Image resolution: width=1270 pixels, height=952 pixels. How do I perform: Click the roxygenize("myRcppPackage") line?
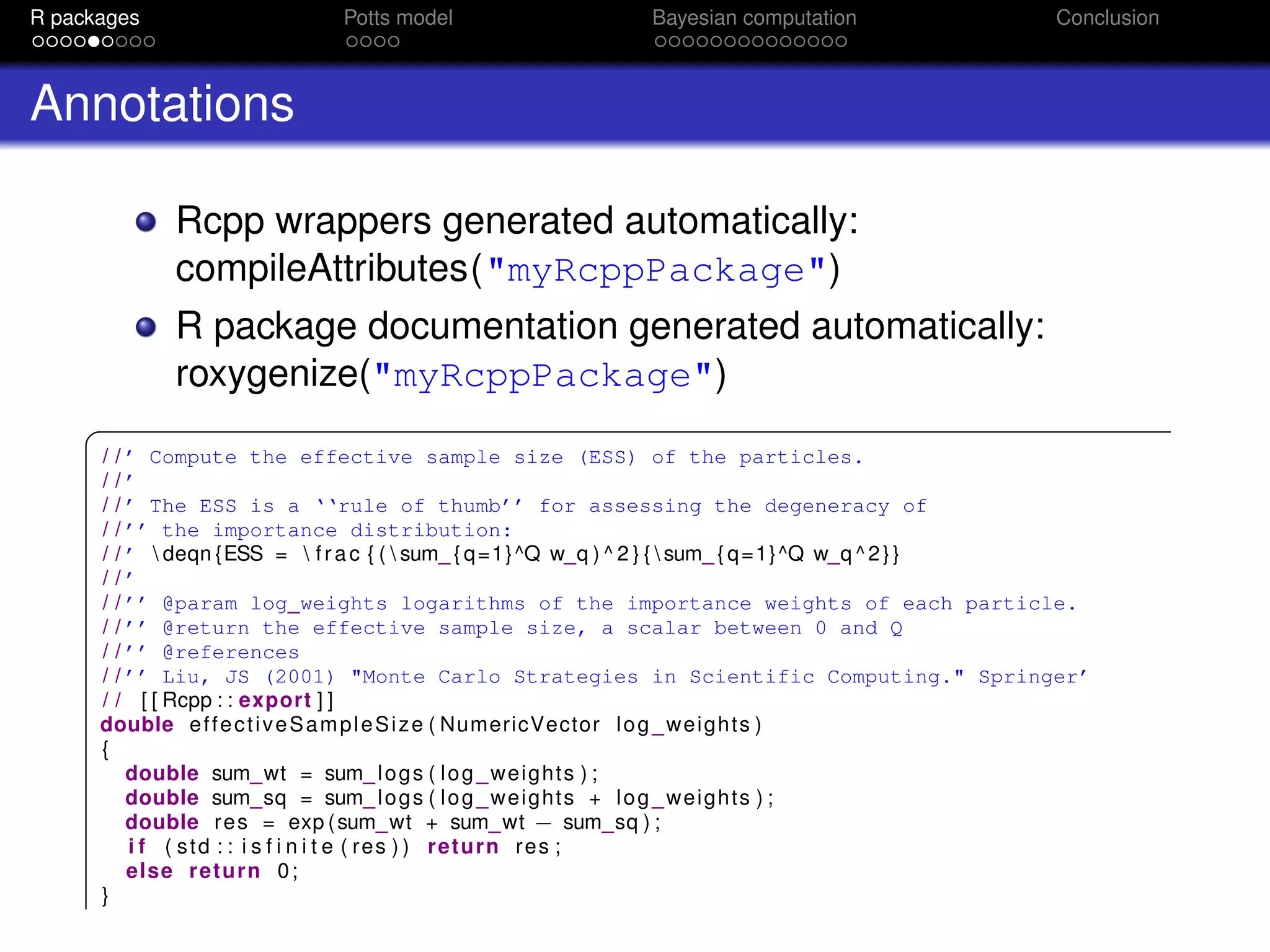[451, 375]
